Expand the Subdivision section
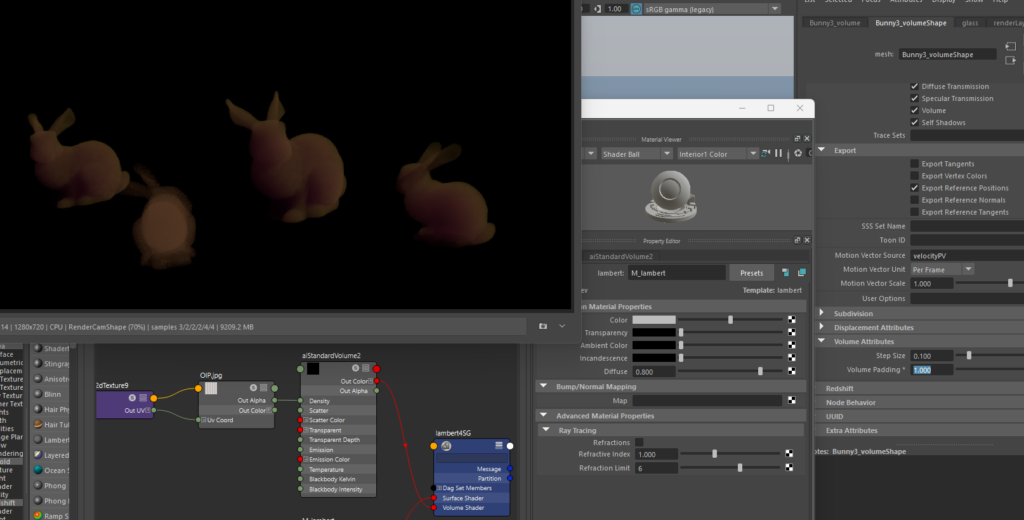This screenshot has height=520, width=1024. pyautogui.click(x=822, y=313)
